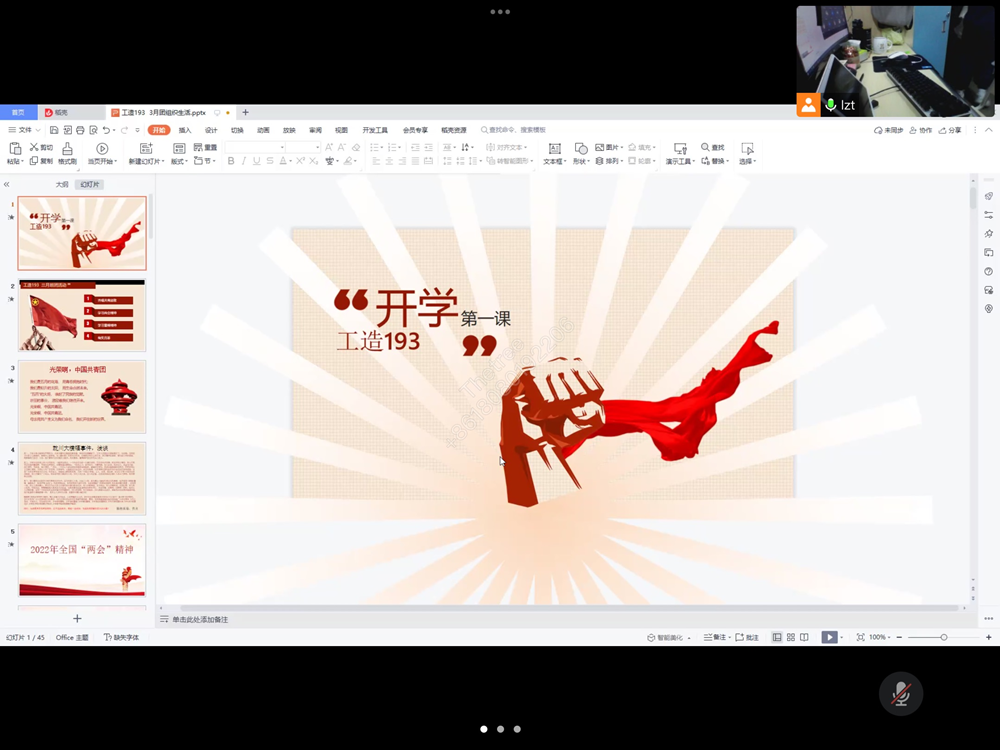Toggle Superscript formatting
This screenshot has width=1000, height=750.
300,161
